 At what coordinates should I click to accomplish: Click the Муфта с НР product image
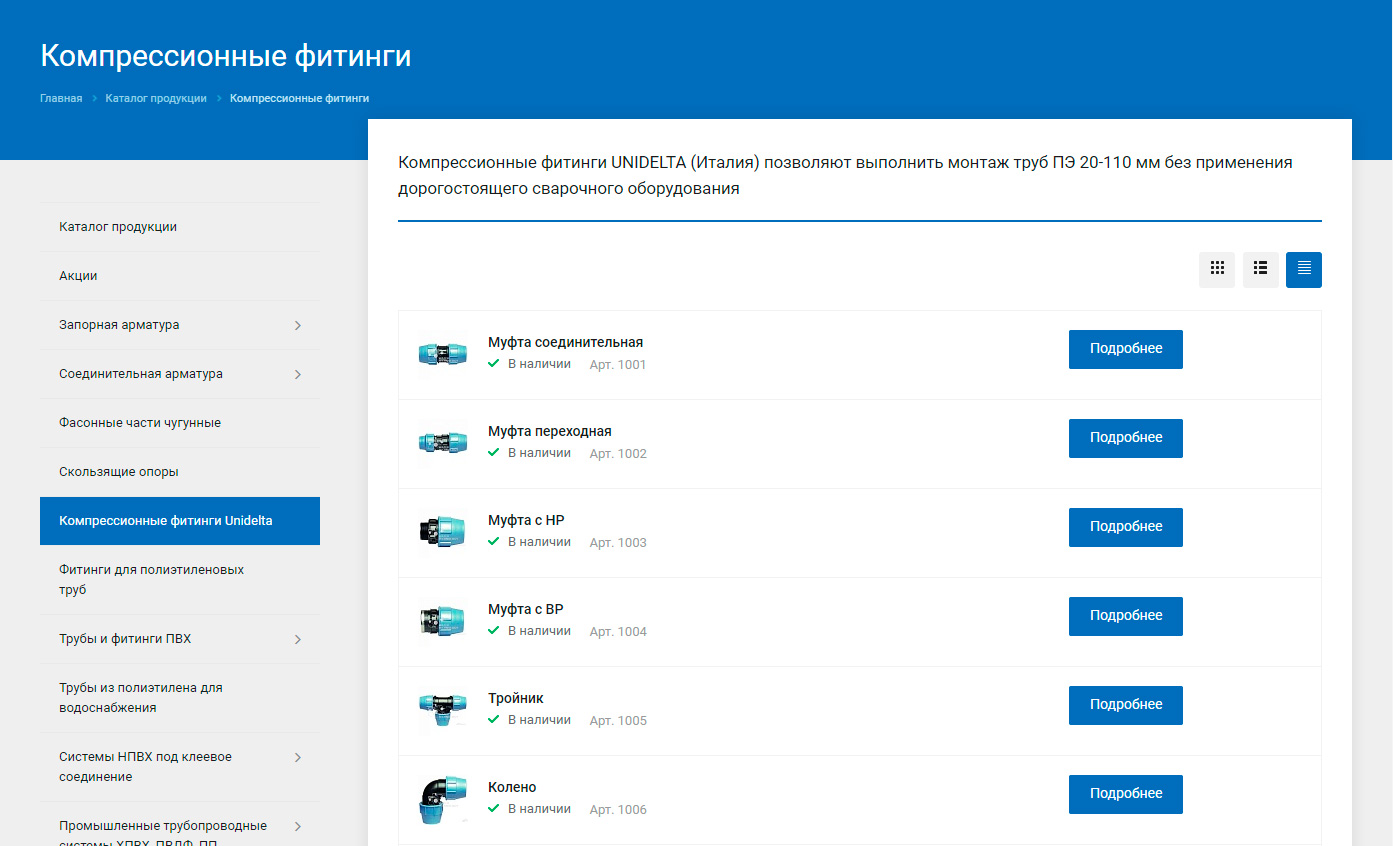pos(441,532)
